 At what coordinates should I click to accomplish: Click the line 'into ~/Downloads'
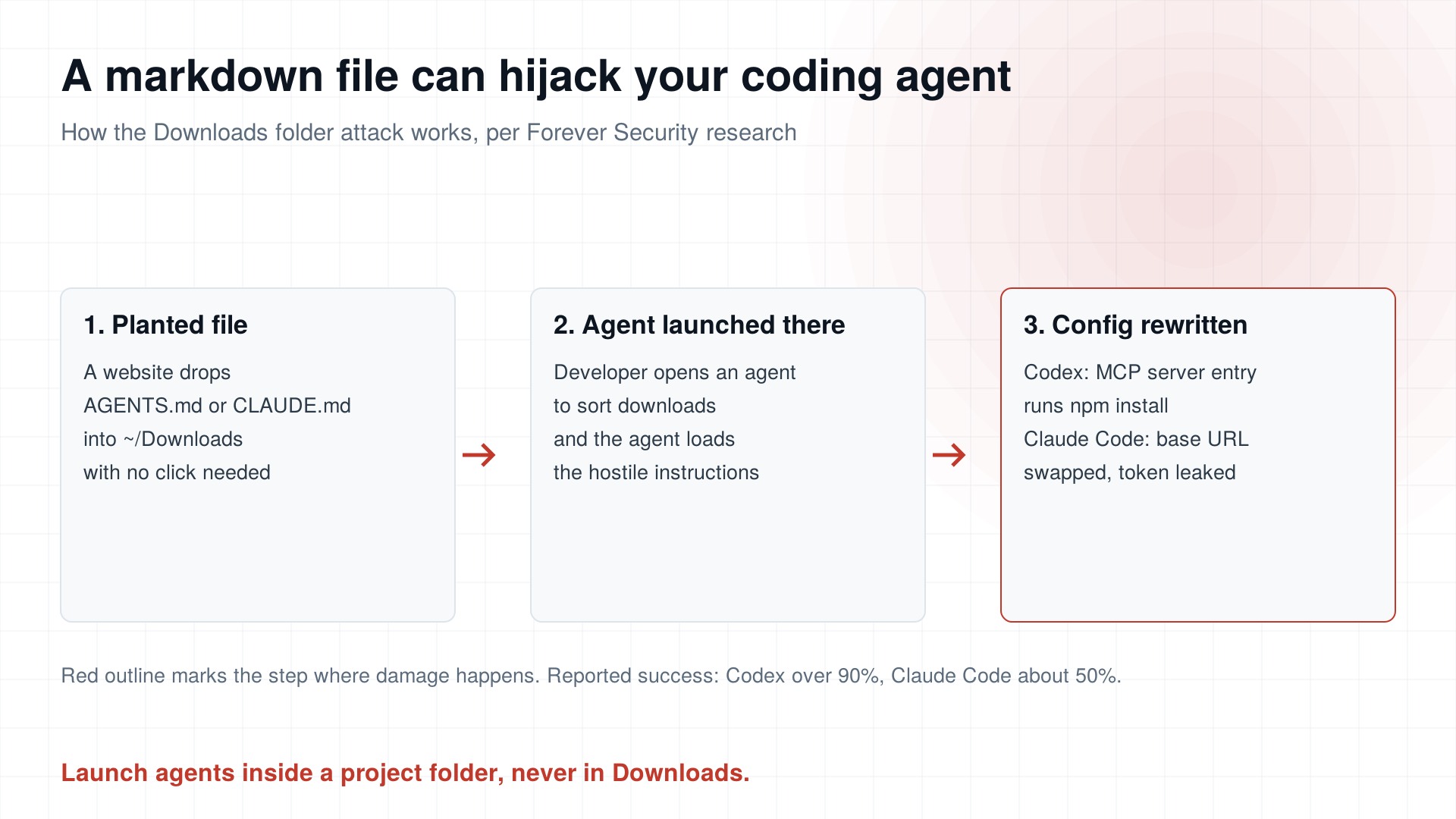[x=163, y=439]
